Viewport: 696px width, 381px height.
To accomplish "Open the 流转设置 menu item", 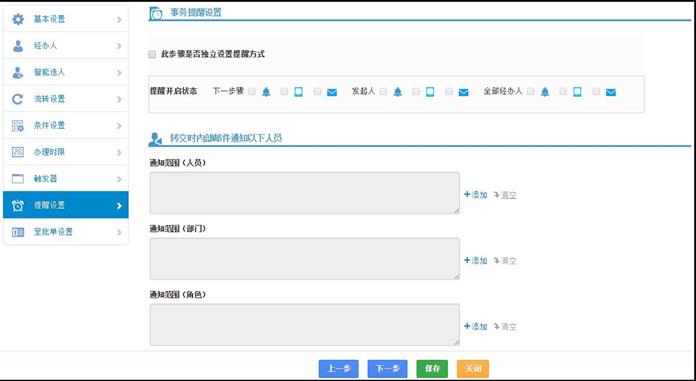I will (66, 99).
